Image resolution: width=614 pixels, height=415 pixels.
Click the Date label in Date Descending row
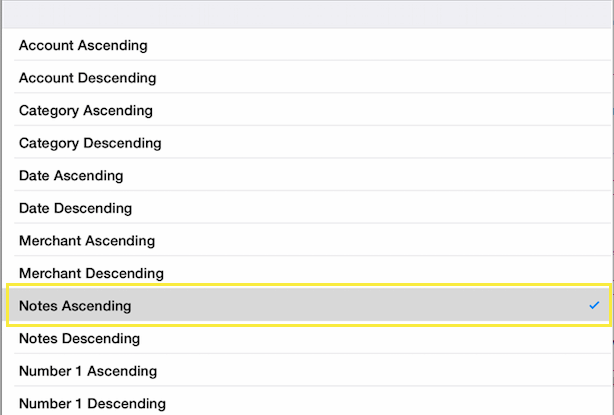[34, 208]
